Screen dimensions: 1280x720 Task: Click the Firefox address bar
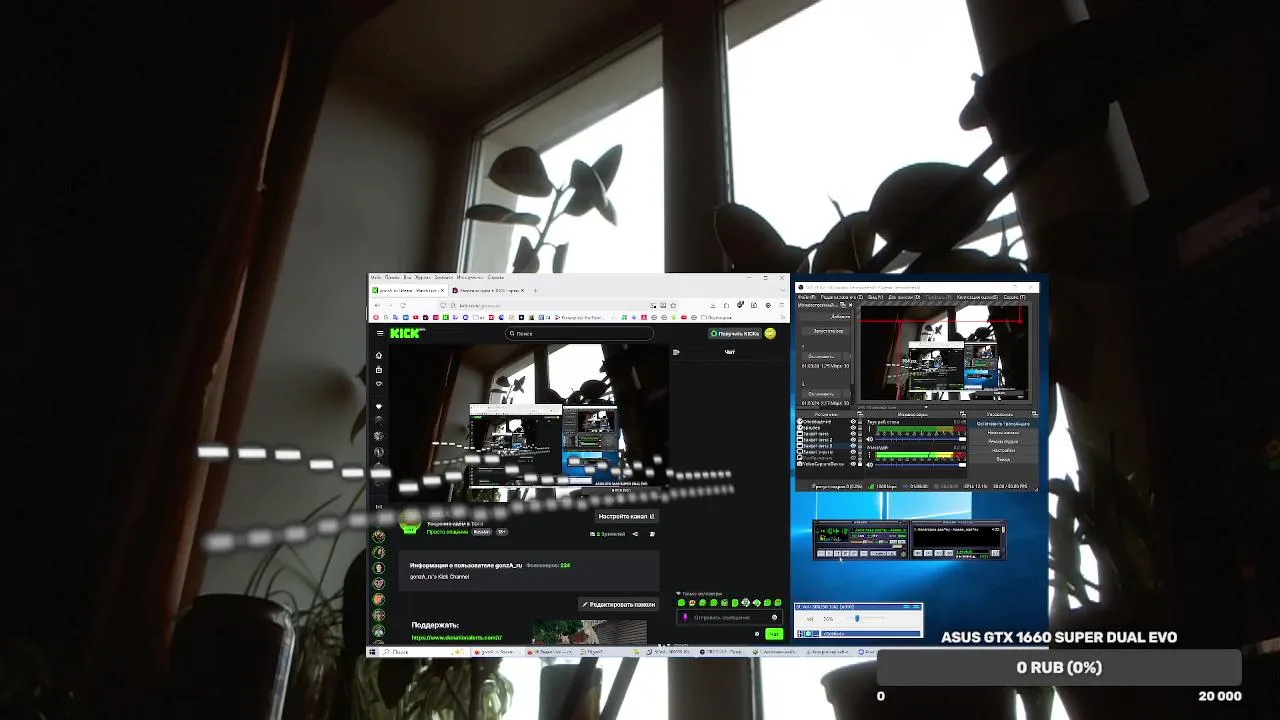click(558, 305)
